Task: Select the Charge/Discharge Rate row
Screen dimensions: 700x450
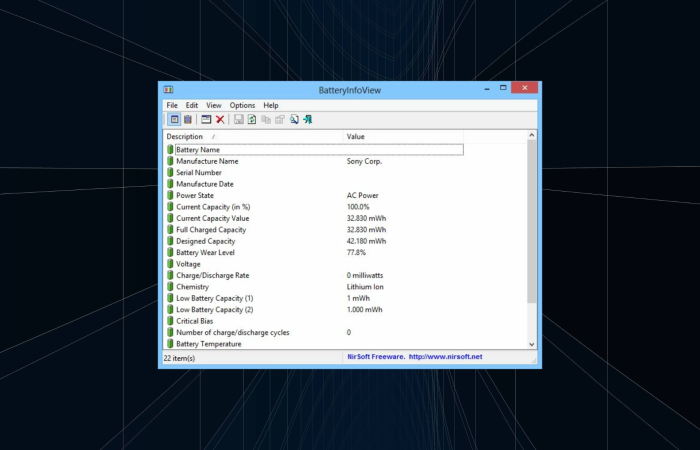Action: (x=315, y=275)
